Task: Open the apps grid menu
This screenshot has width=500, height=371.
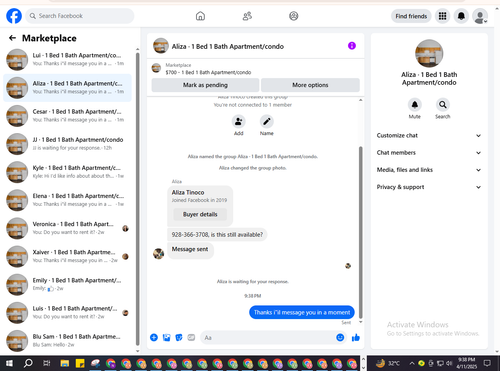Action: click(x=442, y=16)
